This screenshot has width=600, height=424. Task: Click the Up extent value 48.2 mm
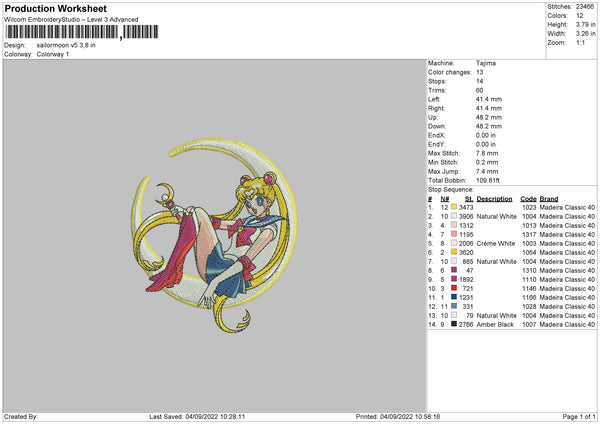click(x=489, y=117)
